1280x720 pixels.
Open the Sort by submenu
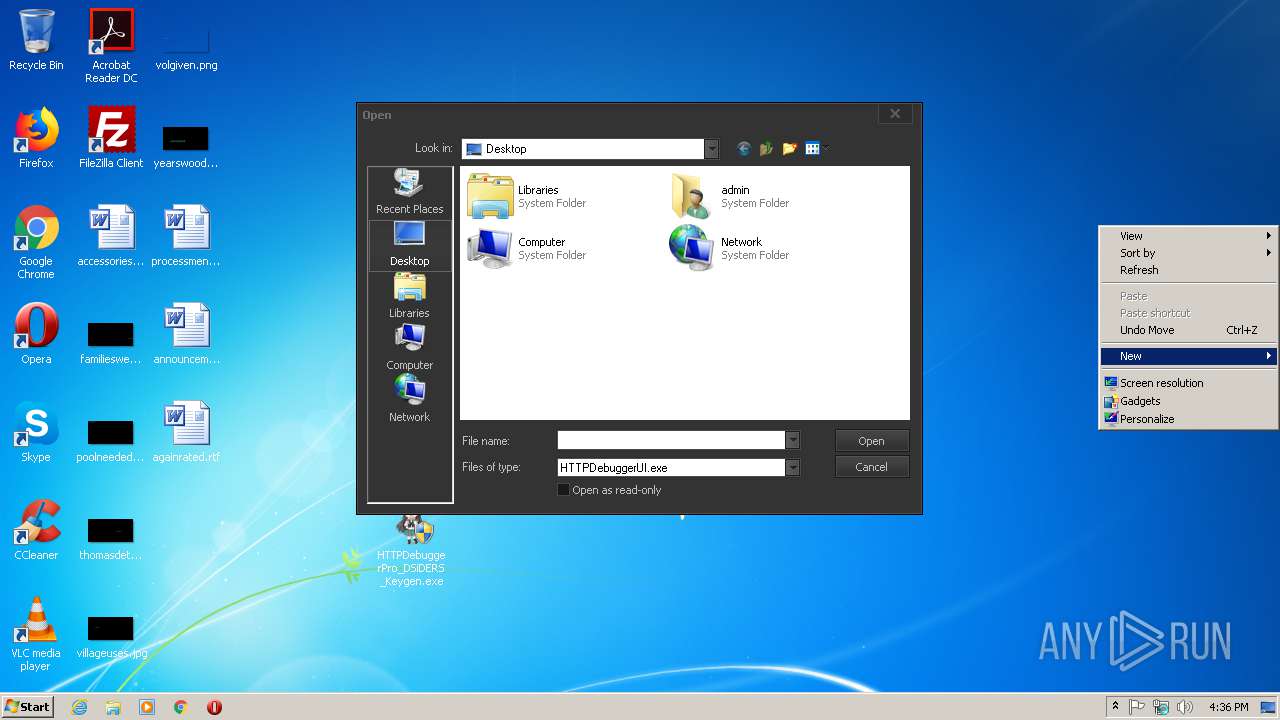coord(1188,253)
